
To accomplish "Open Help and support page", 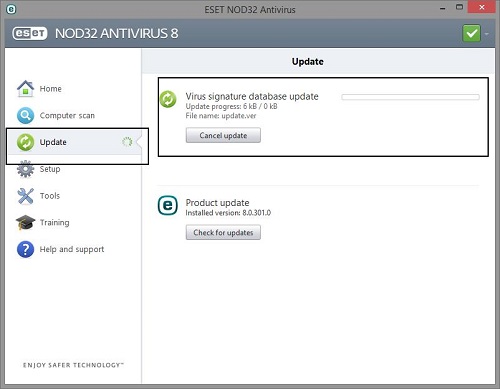I will (72, 249).
